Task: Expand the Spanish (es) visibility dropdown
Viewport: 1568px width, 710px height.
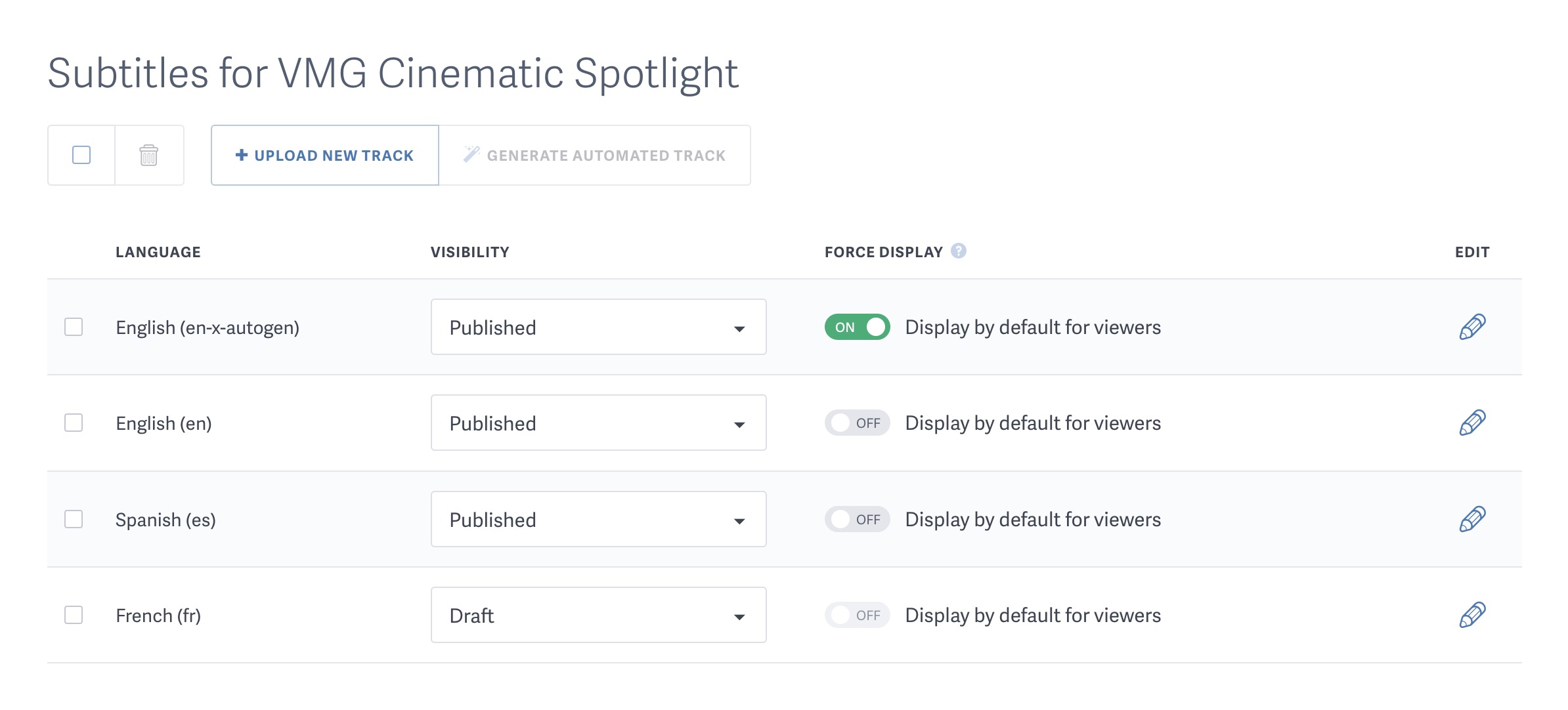Action: (598, 519)
